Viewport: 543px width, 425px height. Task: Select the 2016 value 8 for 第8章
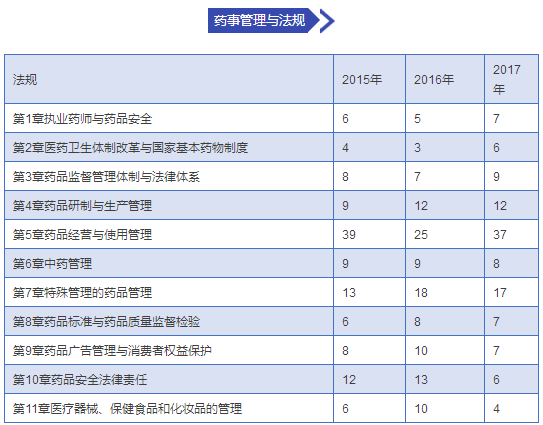click(417, 322)
